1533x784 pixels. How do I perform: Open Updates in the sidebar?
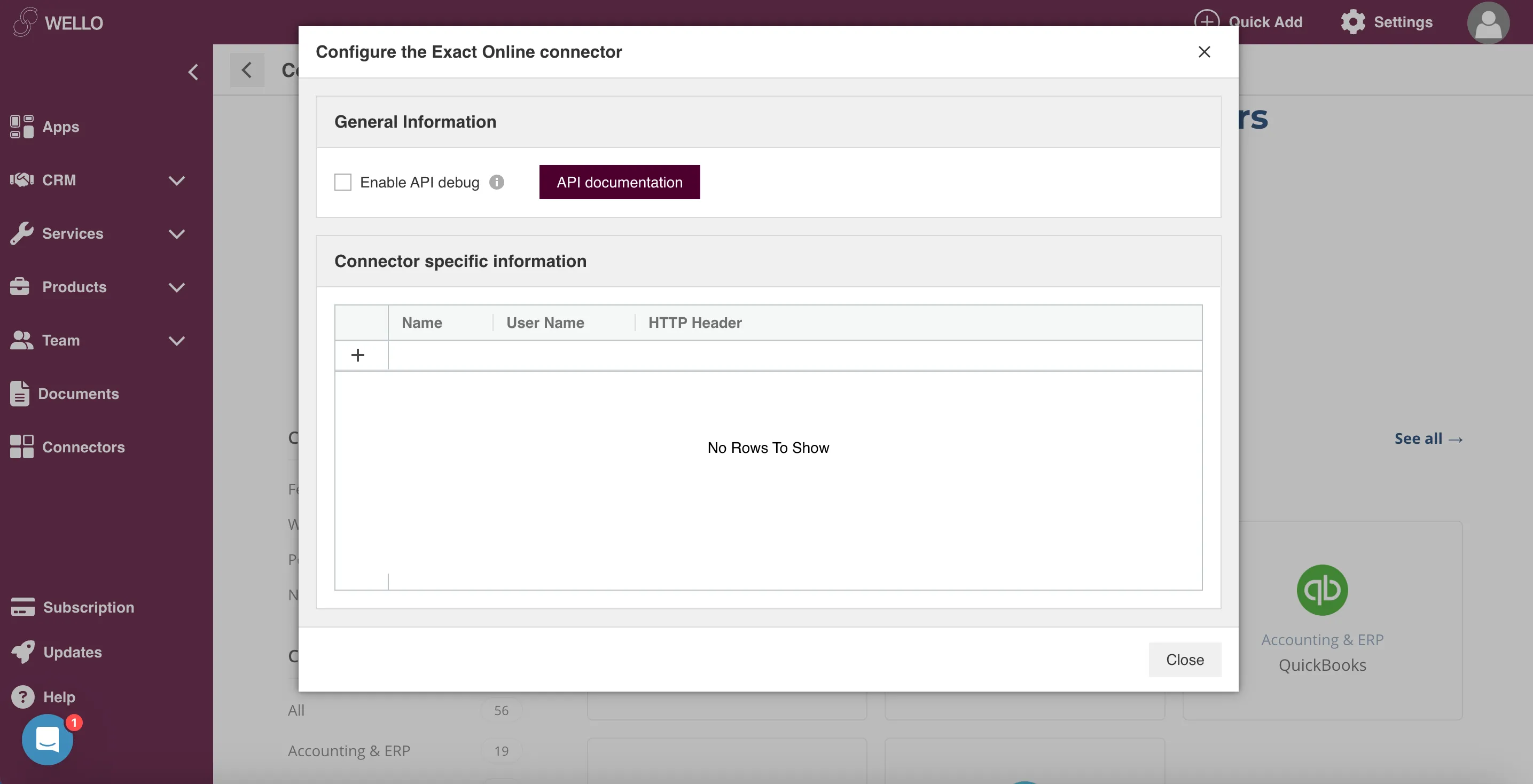click(x=73, y=652)
